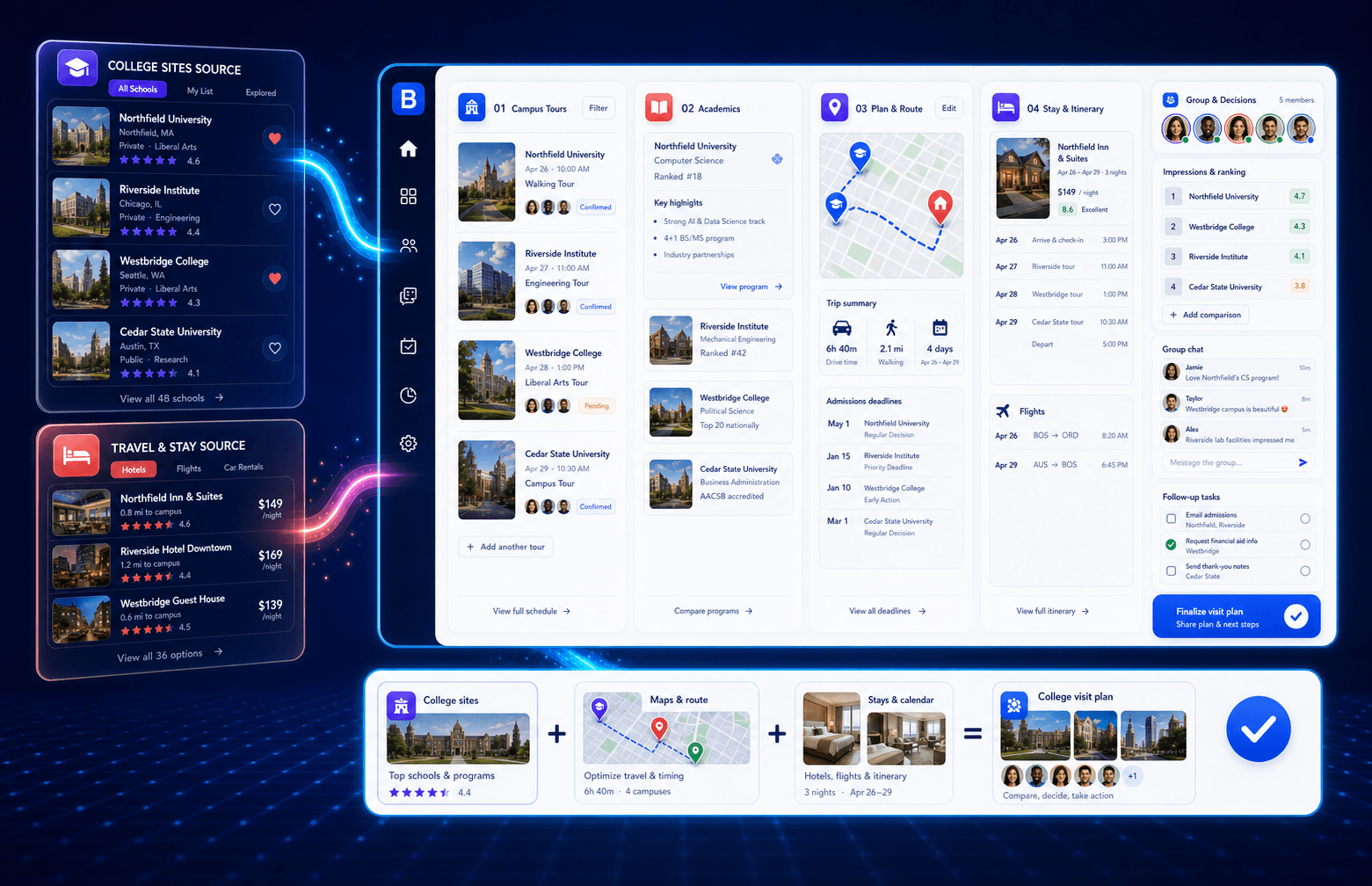Open the settings gear icon in sidebar
Viewport: 1372px width, 886px height.
[x=408, y=444]
